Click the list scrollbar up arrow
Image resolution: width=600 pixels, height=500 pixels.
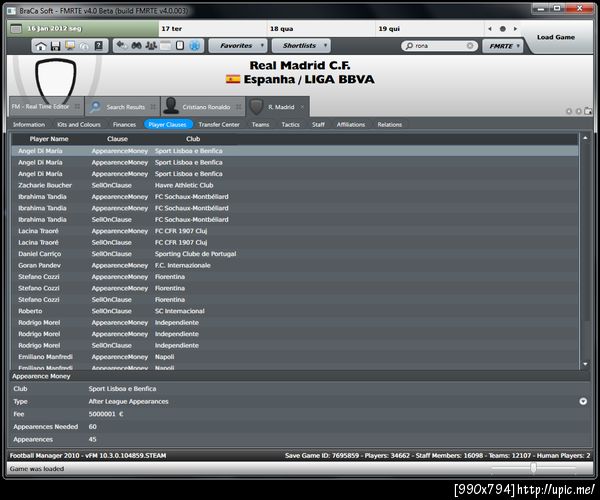click(x=585, y=138)
